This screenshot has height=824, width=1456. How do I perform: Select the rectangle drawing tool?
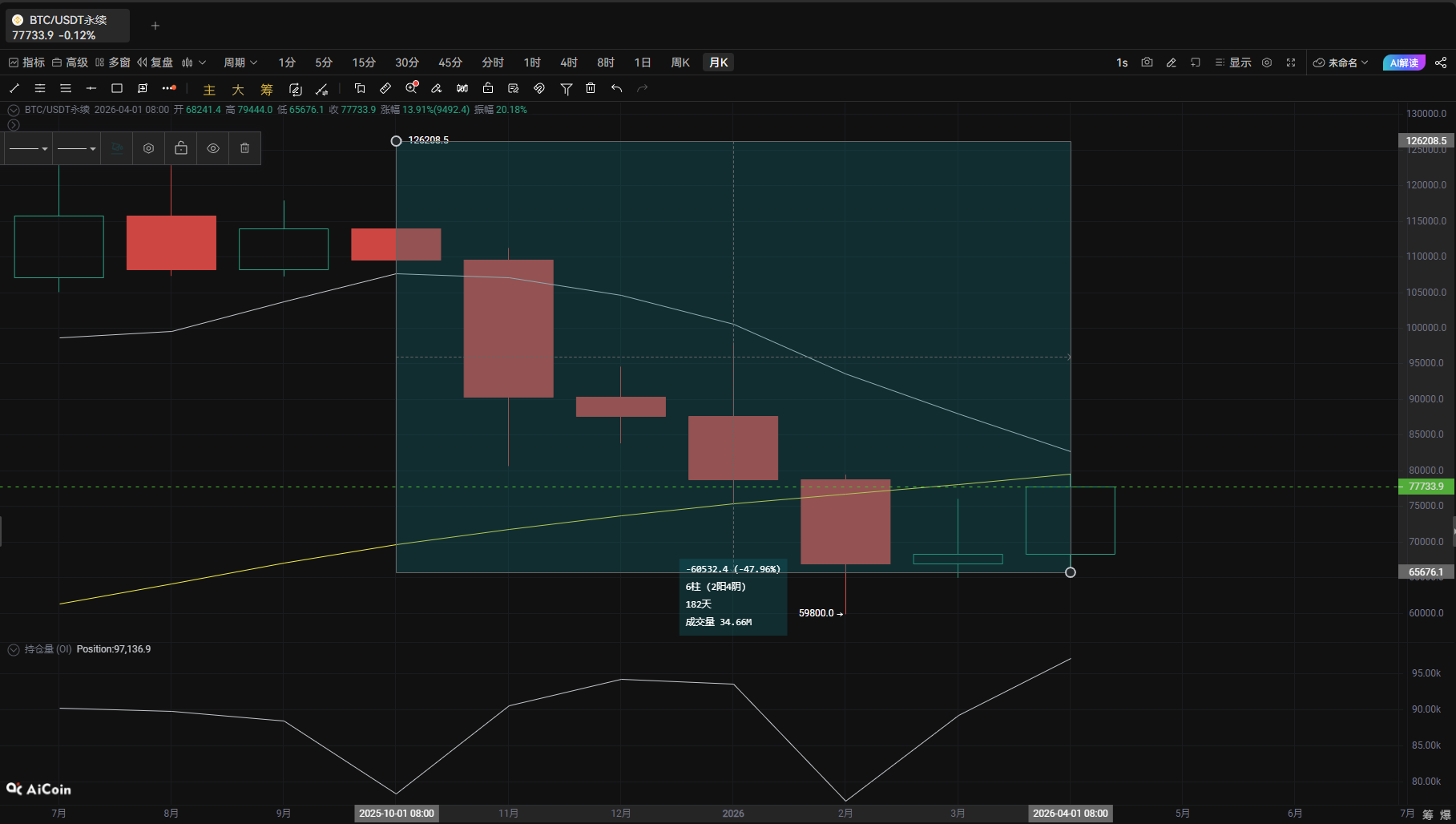coord(117,88)
